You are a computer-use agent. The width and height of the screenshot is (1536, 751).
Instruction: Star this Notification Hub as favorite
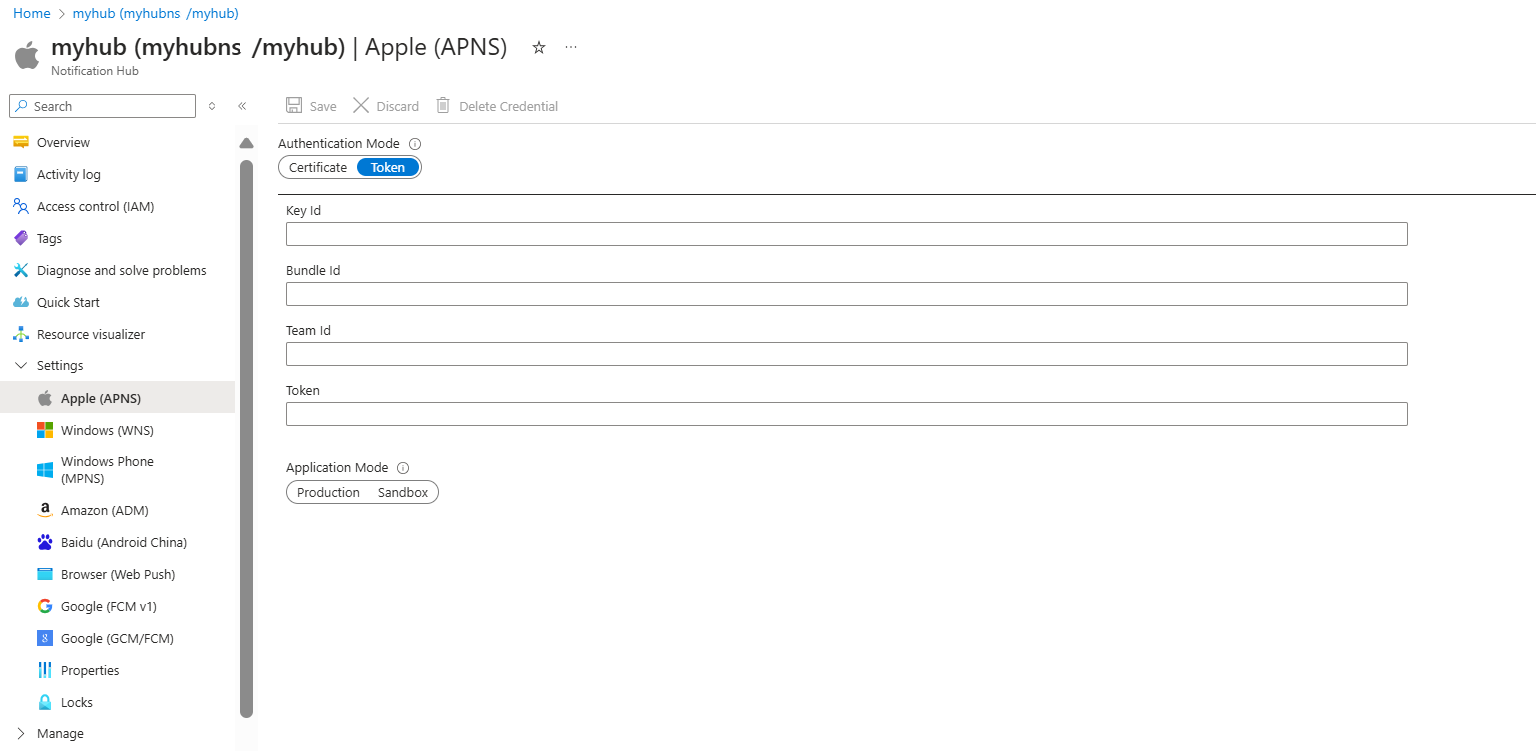538,47
